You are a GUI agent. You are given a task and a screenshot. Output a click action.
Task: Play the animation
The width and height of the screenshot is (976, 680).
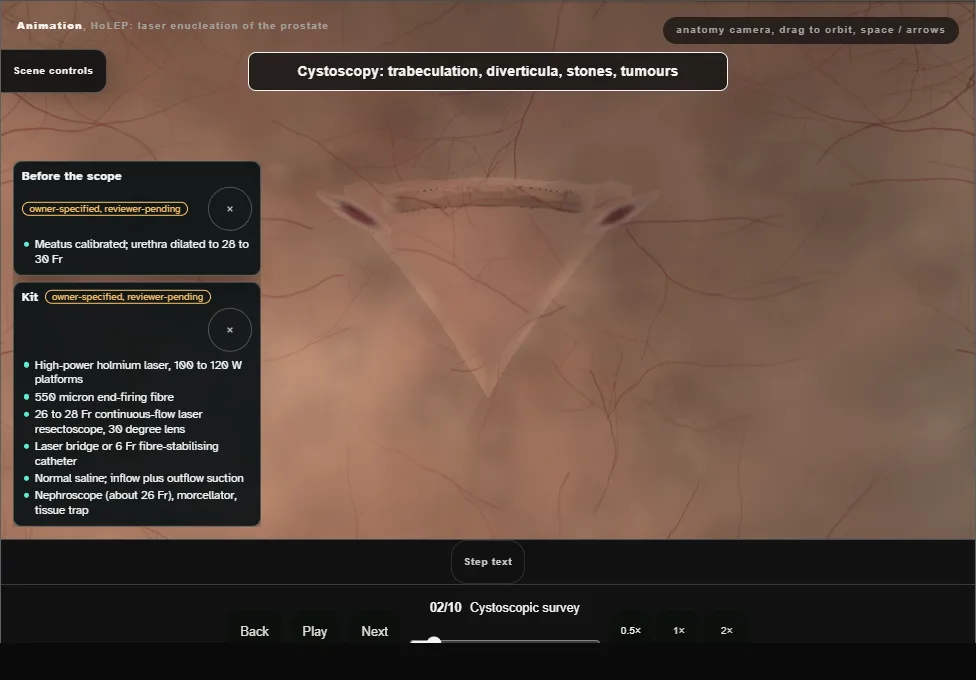[314, 631]
